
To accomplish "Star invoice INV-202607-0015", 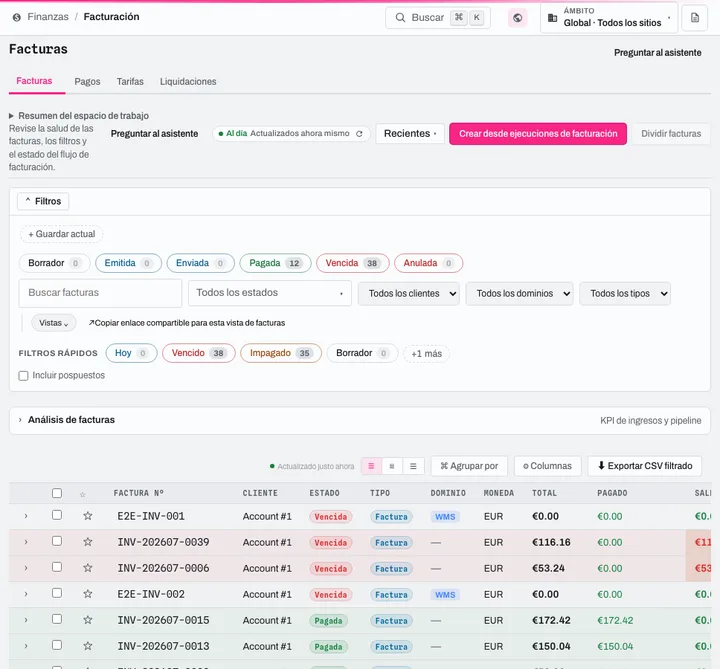I will (x=88, y=620).
